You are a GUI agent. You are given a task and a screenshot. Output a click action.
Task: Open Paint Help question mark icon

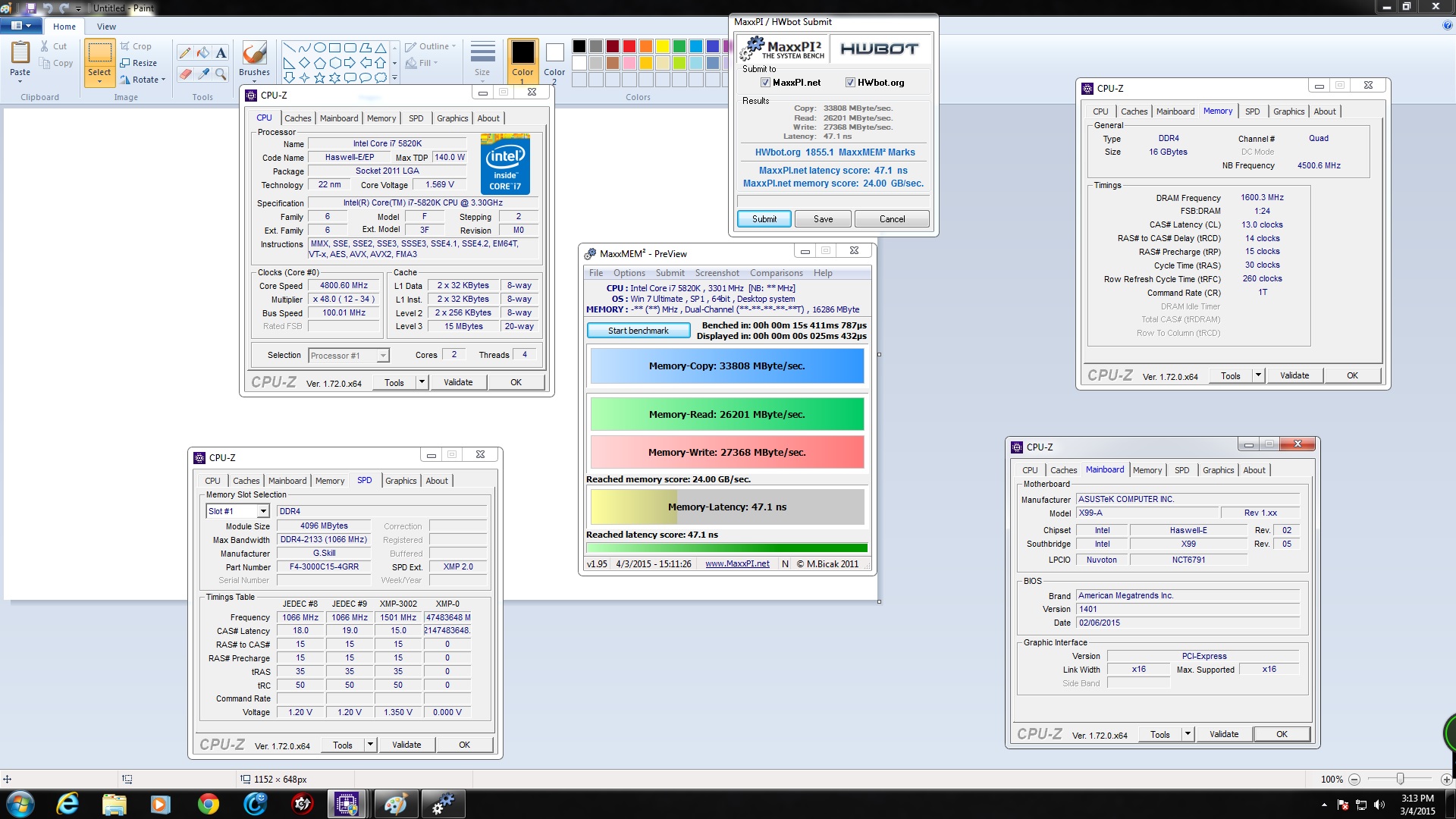coord(1448,25)
